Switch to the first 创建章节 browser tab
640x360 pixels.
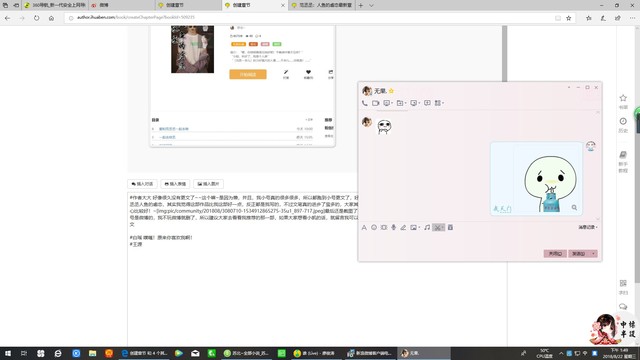pyautogui.click(x=189, y=5)
